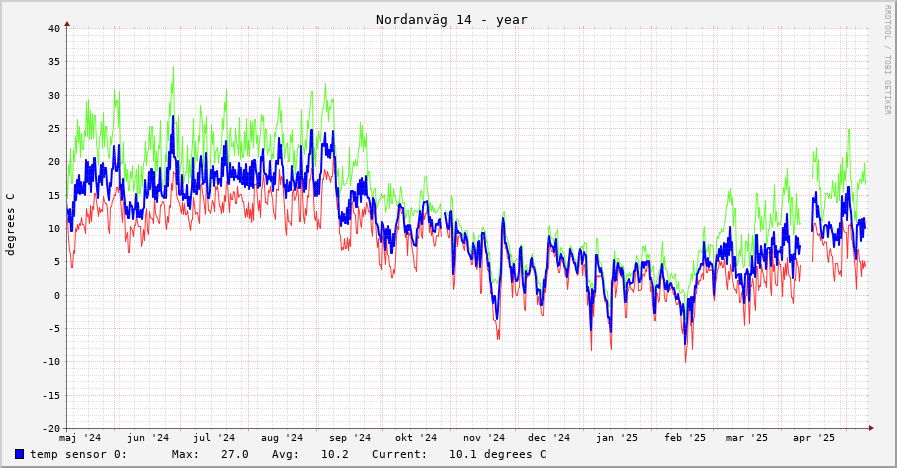The height and width of the screenshot is (468, 897).
Task: Click the 'apr '25' x-axis label
Action: pos(814,438)
